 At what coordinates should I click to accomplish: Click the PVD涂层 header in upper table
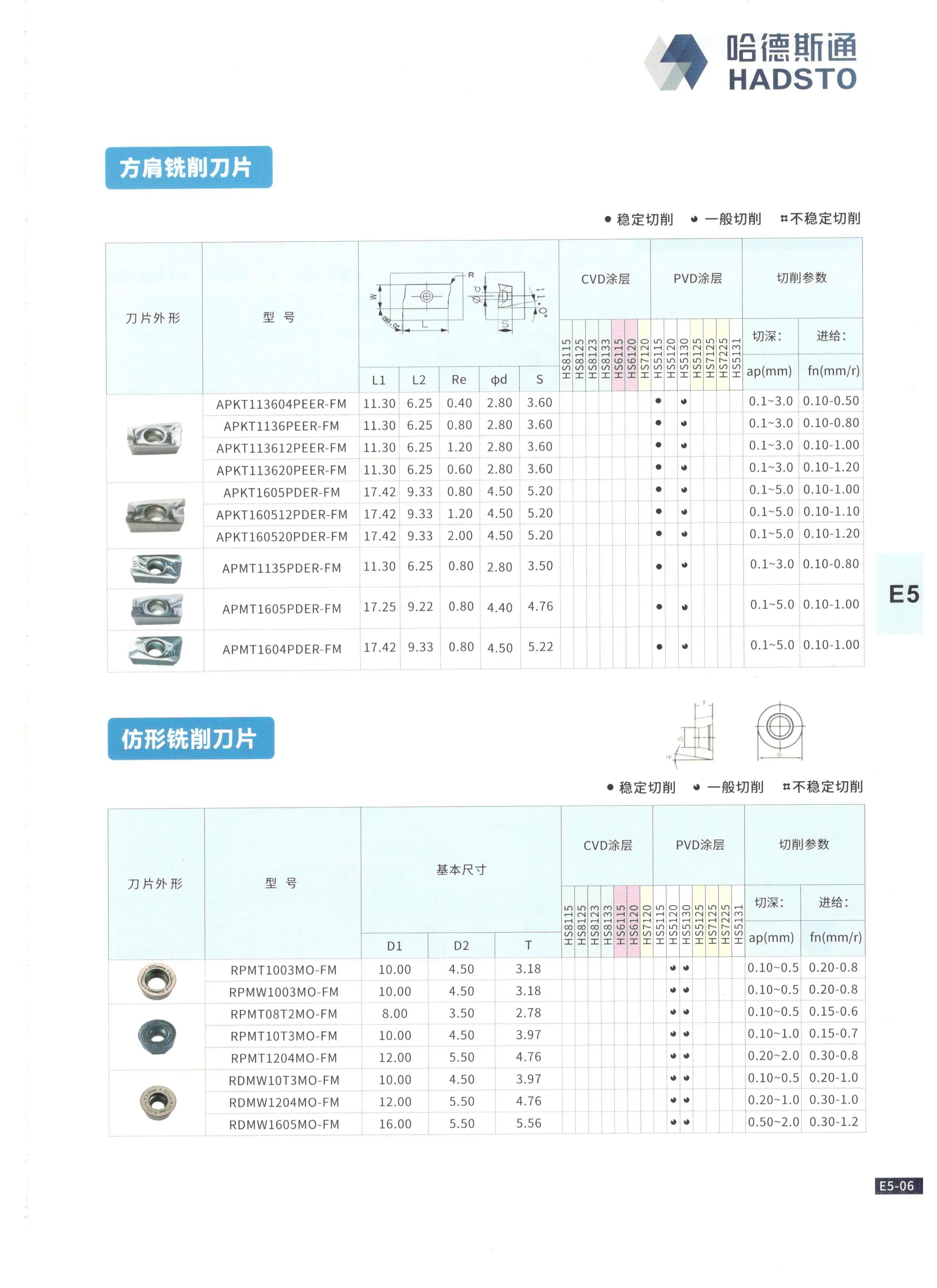(697, 278)
